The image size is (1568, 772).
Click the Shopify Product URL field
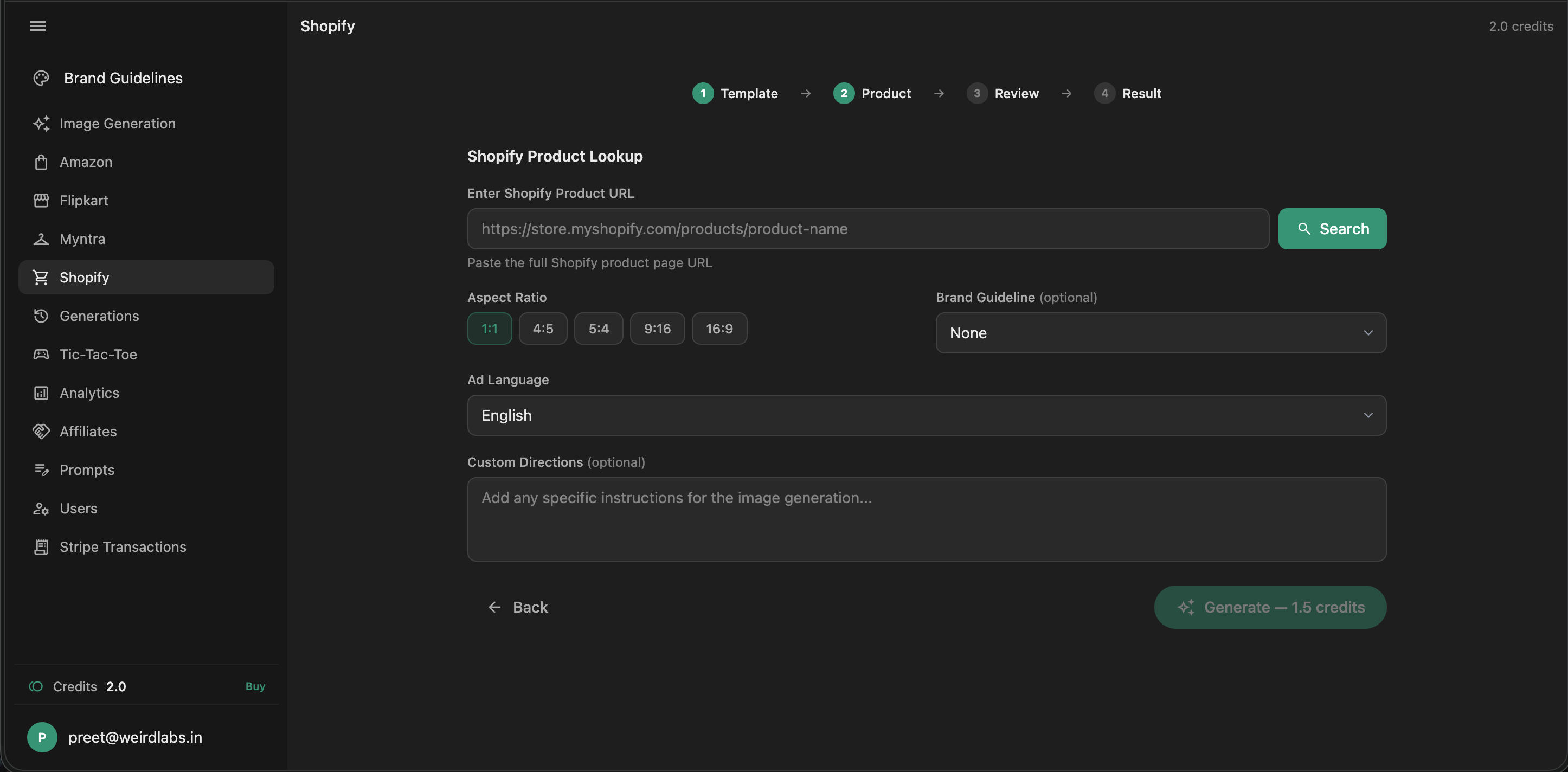[x=867, y=229]
